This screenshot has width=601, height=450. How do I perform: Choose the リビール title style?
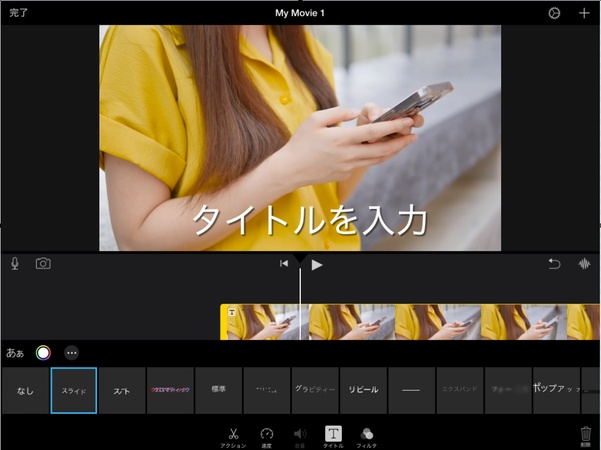coord(363,390)
